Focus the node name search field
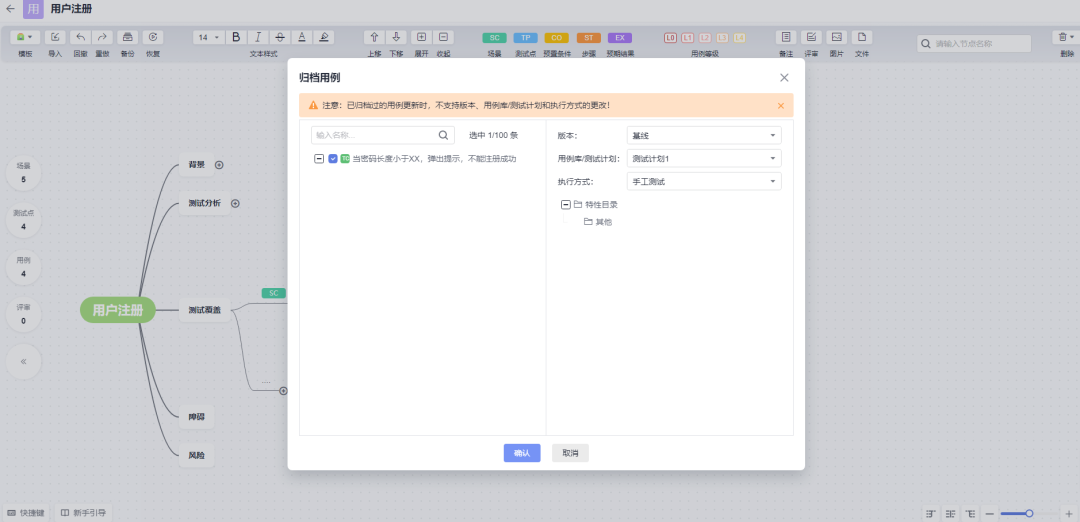 coord(974,43)
